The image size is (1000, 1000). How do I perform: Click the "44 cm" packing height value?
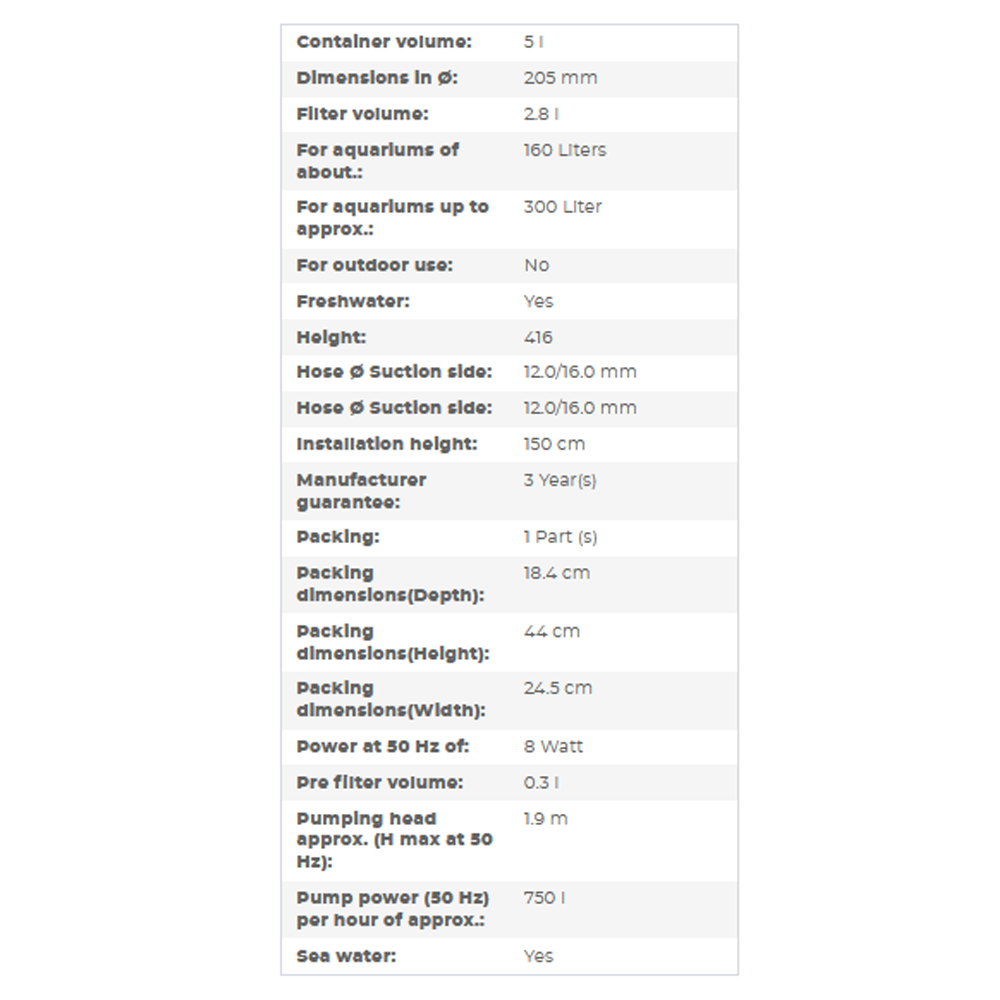[x=551, y=631]
